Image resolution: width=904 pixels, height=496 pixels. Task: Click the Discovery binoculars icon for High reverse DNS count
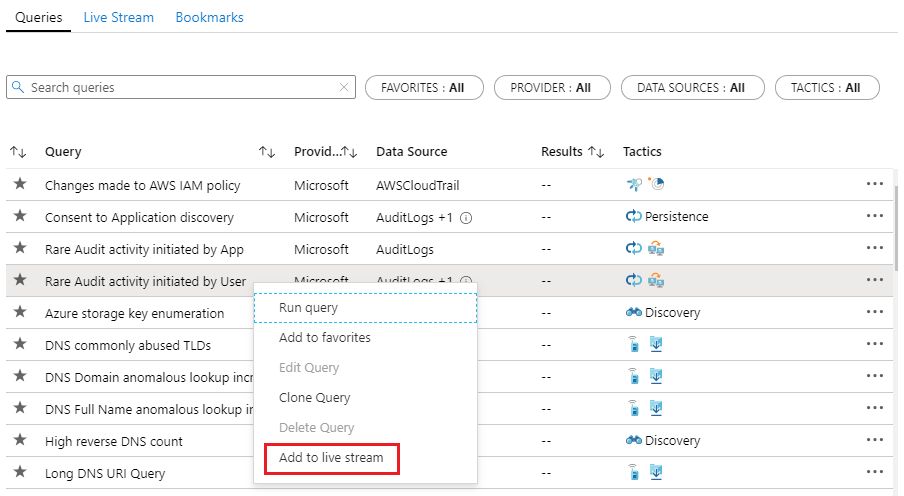pos(633,441)
